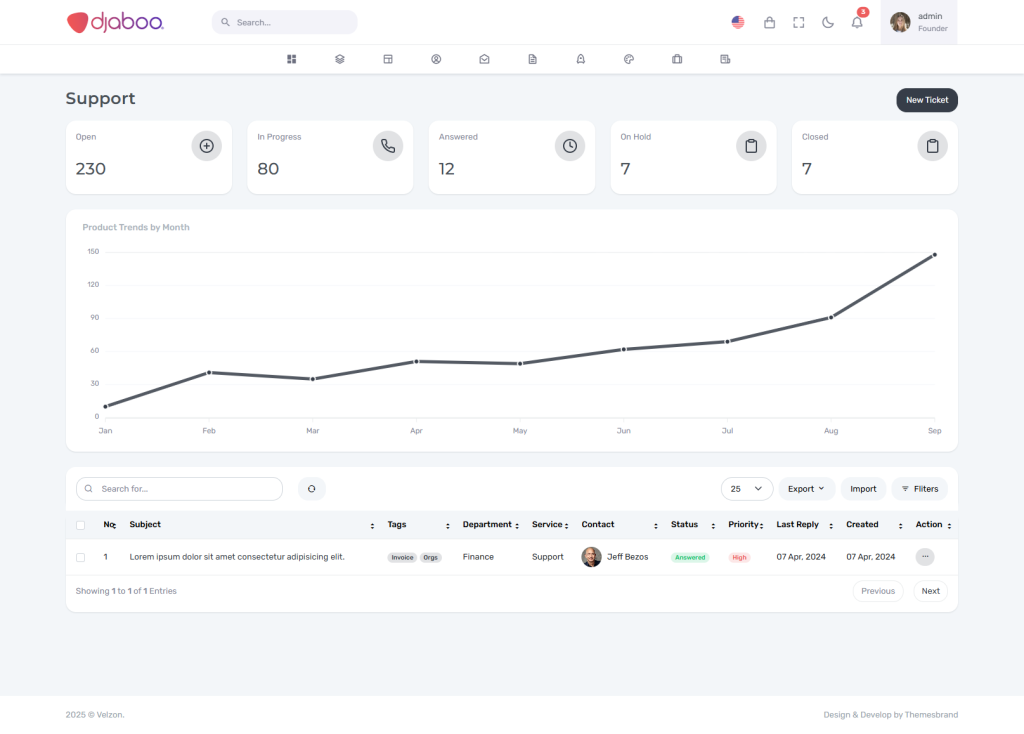Click the New Ticket button
The height and width of the screenshot is (734, 1024).
coord(926,100)
